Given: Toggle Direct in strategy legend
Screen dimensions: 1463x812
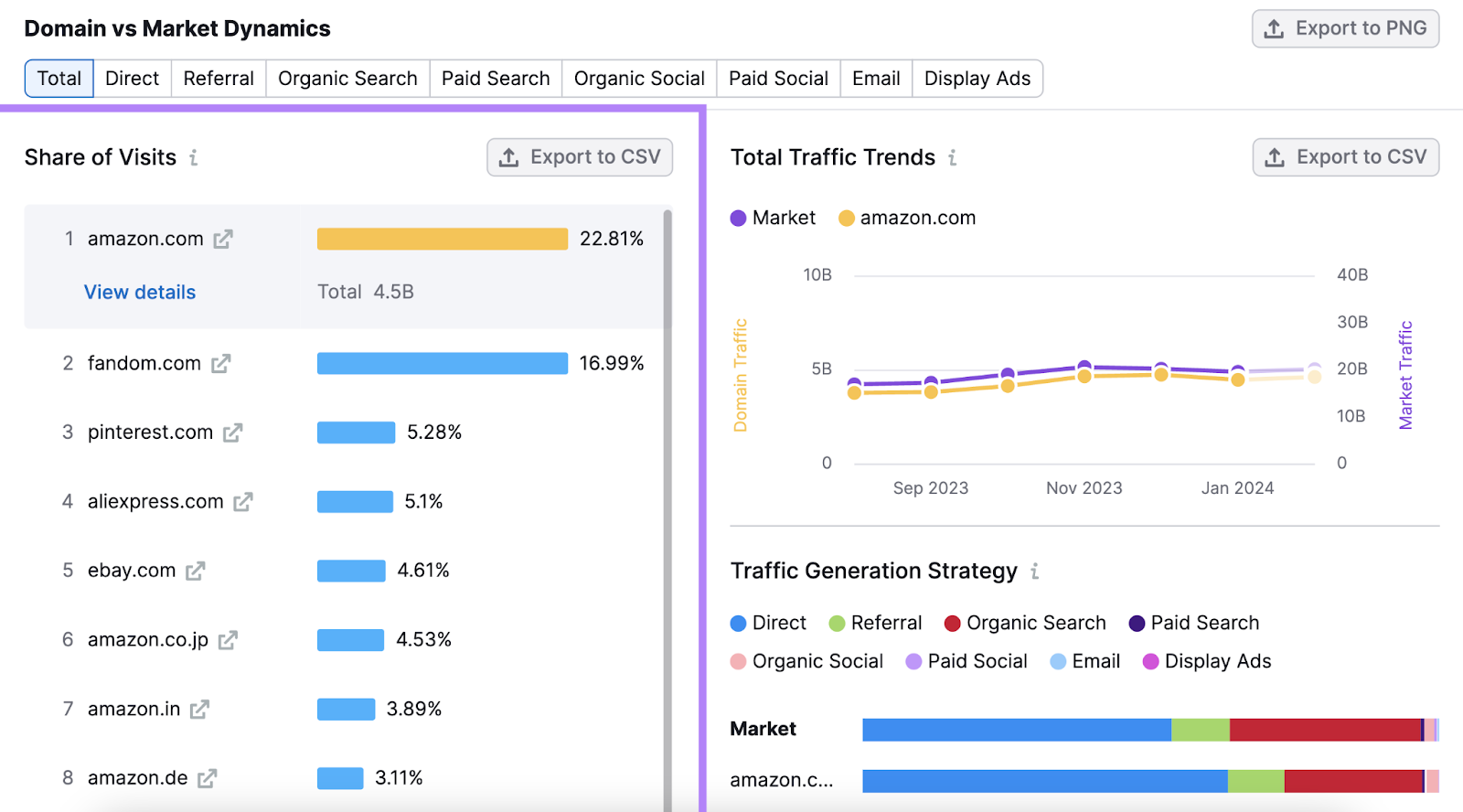Looking at the screenshot, I should [768, 623].
